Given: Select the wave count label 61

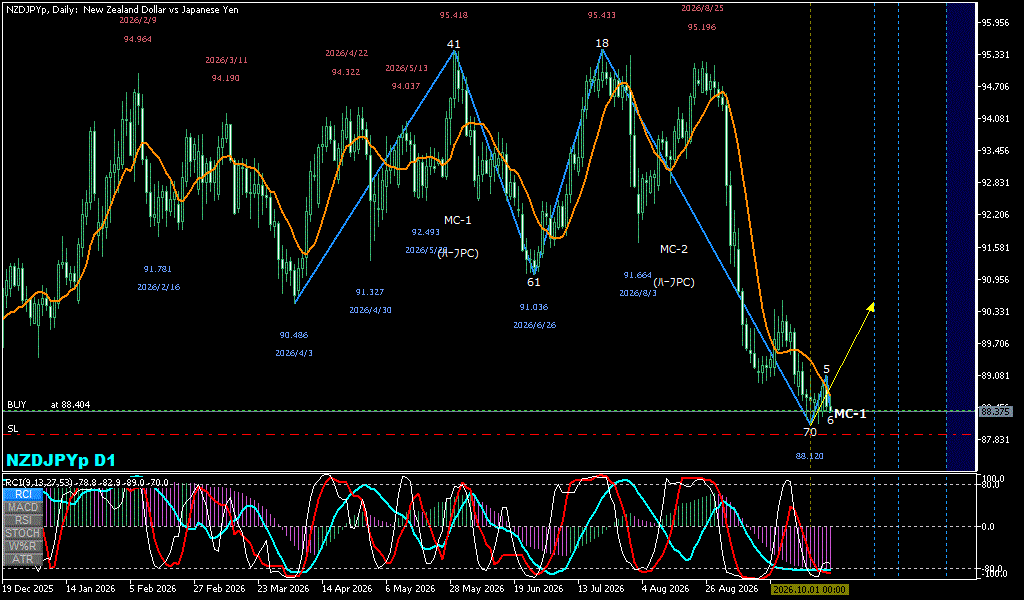Looking at the screenshot, I should click(x=534, y=282).
